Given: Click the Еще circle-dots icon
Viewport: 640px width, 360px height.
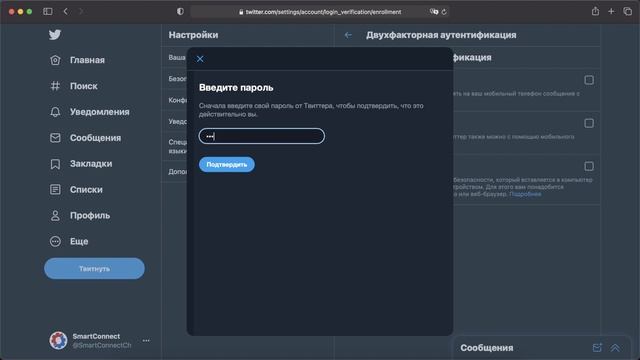Looking at the screenshot, I should tap(55, 241).
